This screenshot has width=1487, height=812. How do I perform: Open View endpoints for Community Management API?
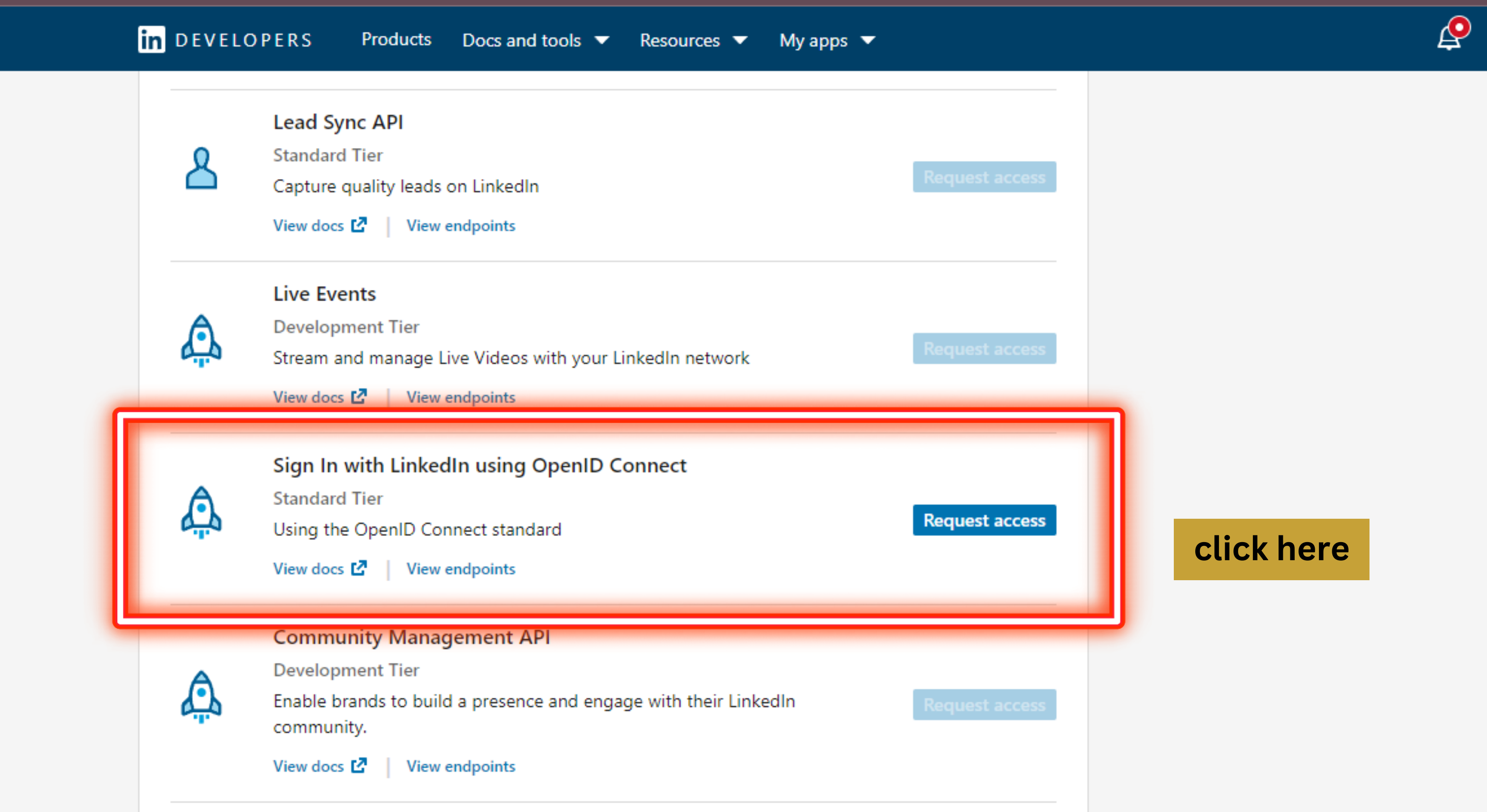pos(461,766)
